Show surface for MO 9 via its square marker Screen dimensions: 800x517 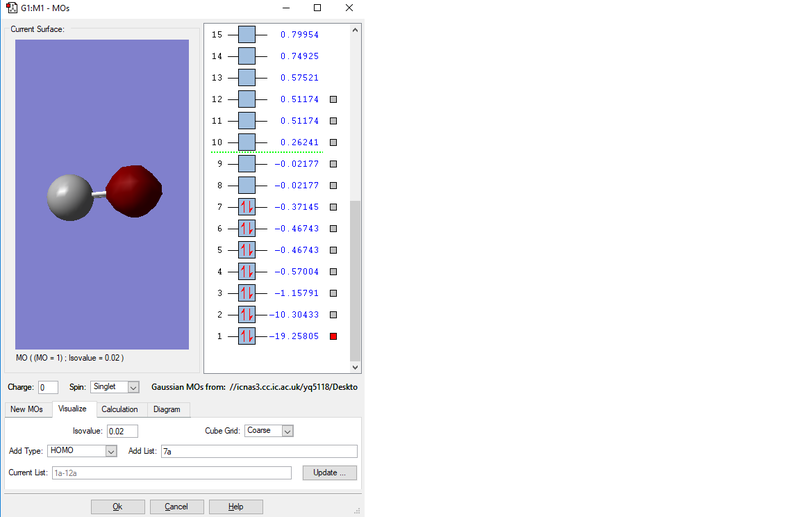pyautogui.click(x=334, y=164)
